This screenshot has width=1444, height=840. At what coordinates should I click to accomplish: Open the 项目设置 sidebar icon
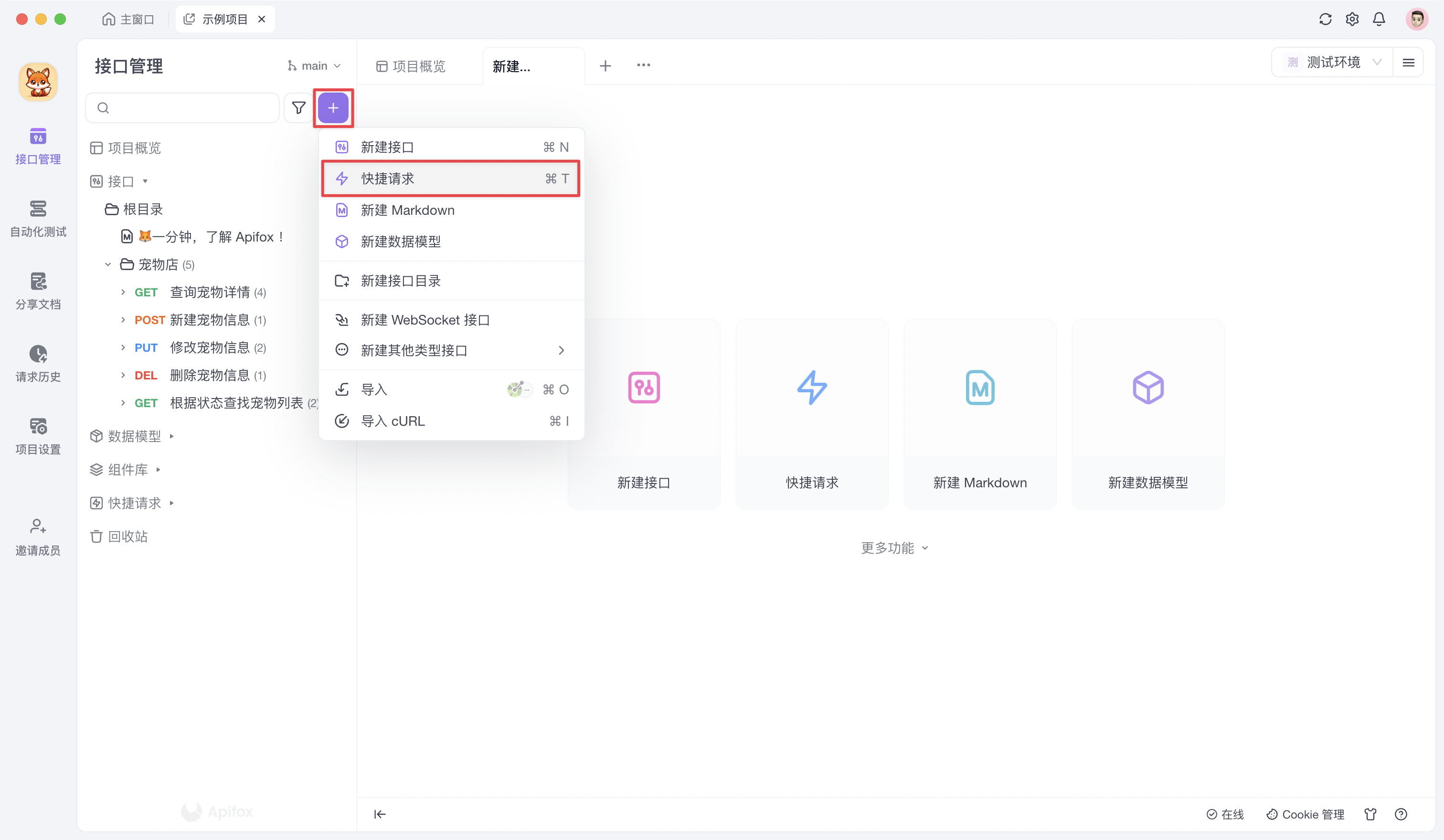coord(38,435)
